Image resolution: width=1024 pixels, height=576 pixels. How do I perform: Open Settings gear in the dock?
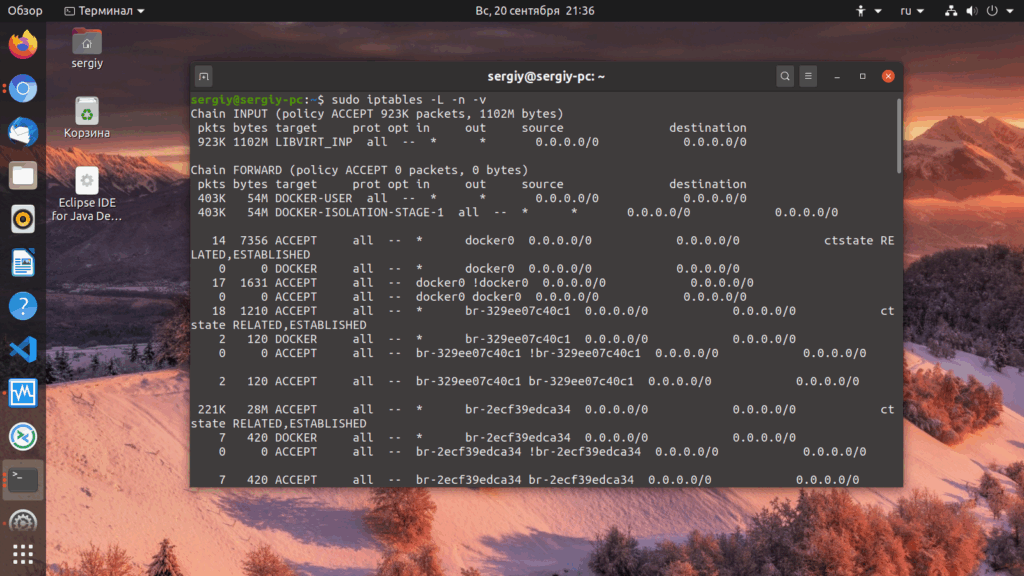(x=23, y=521)
